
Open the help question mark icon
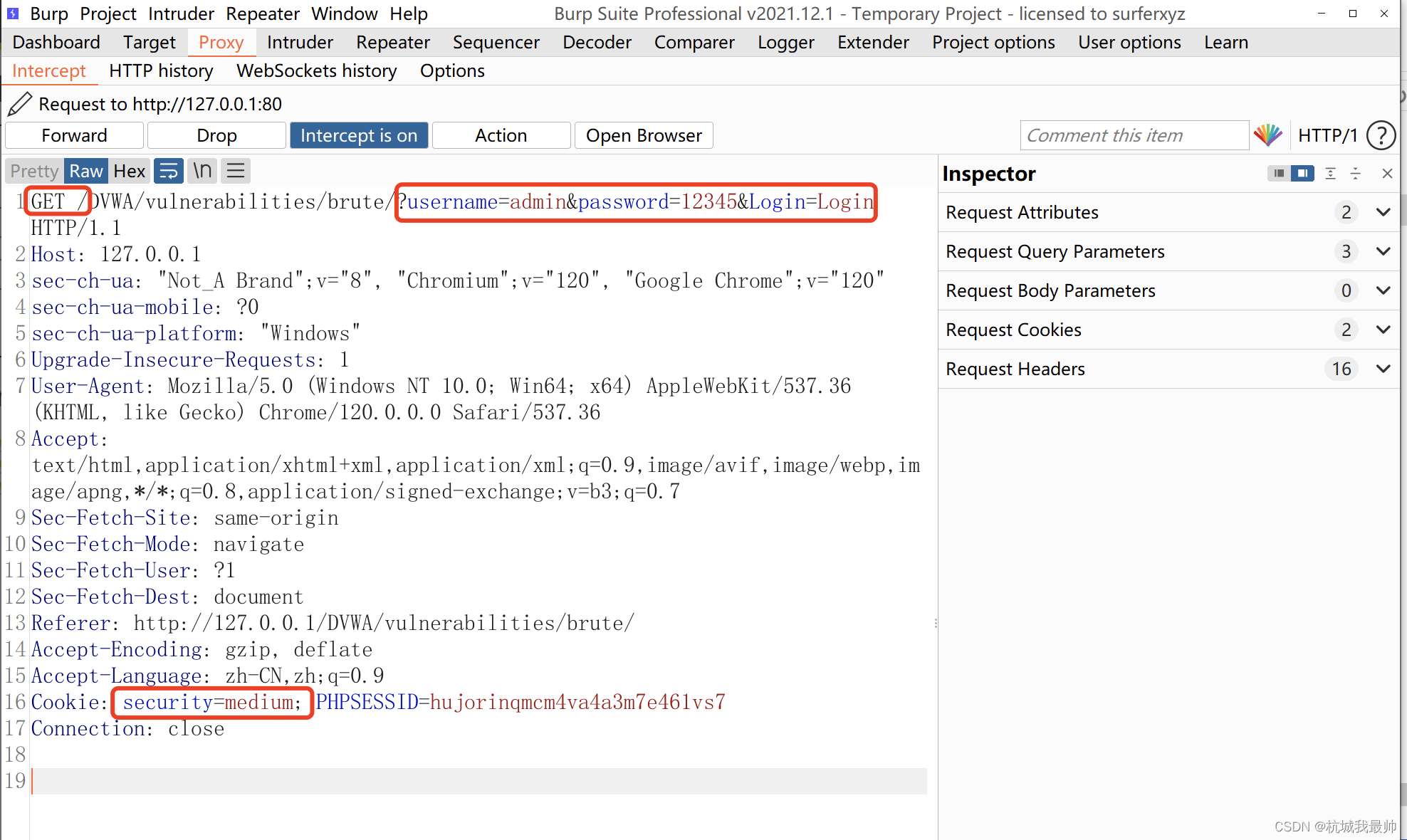(x=1381, y=135)
